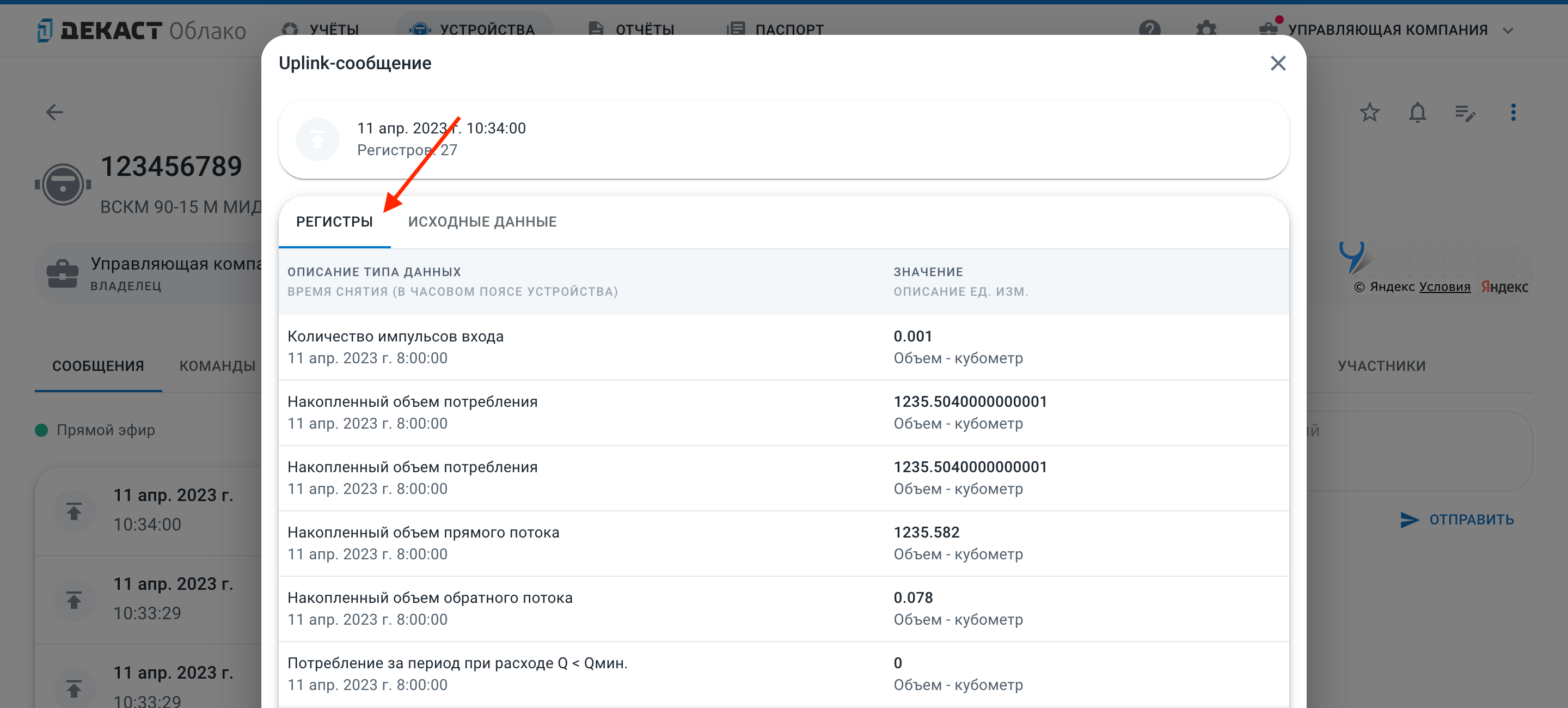Click the Количество импульсов входа row
Image resolution: width=1568 pixels, height=708 pixels.
783,347
